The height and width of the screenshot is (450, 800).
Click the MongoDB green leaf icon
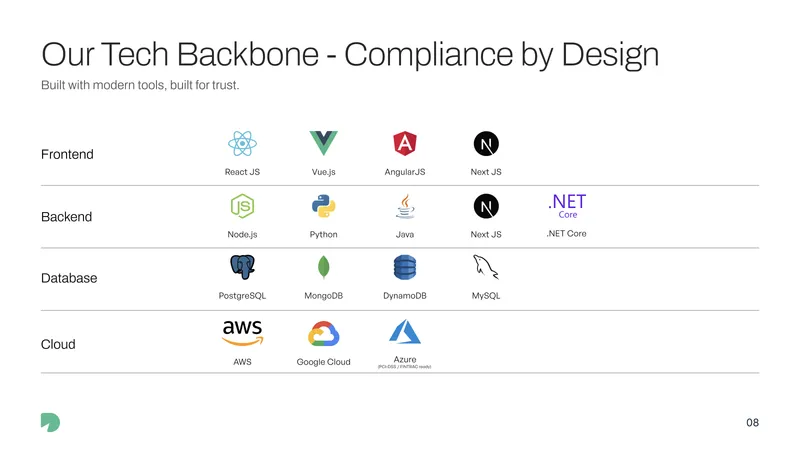pos(323,267)
